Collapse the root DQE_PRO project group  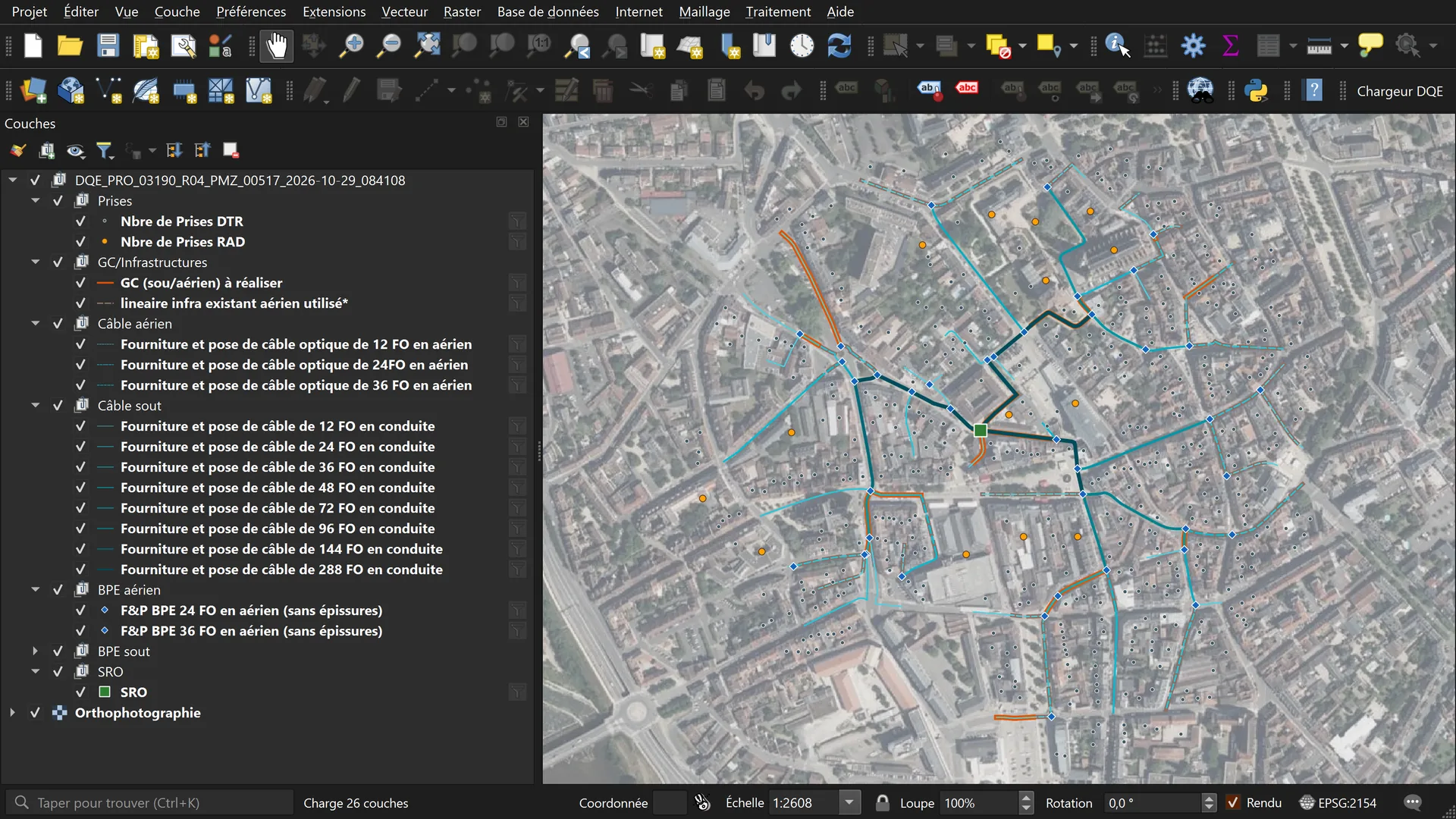click(x=12, y=180)
